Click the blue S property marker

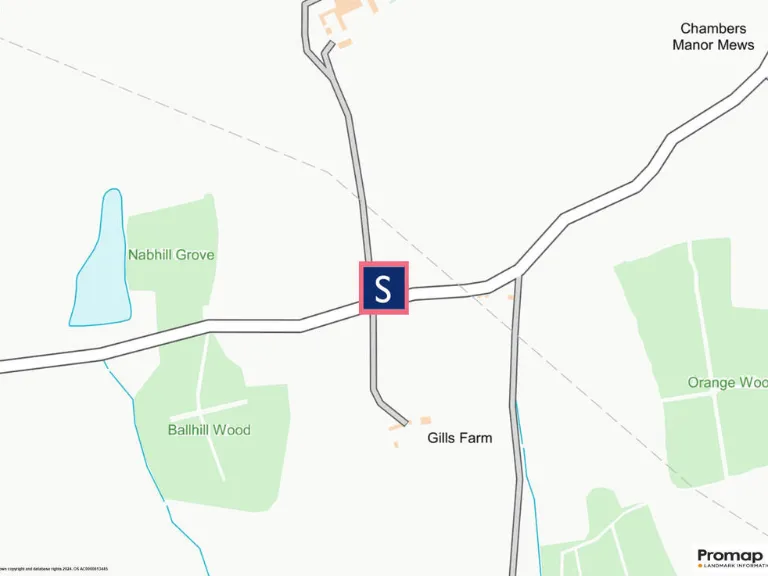click(384, 288)
